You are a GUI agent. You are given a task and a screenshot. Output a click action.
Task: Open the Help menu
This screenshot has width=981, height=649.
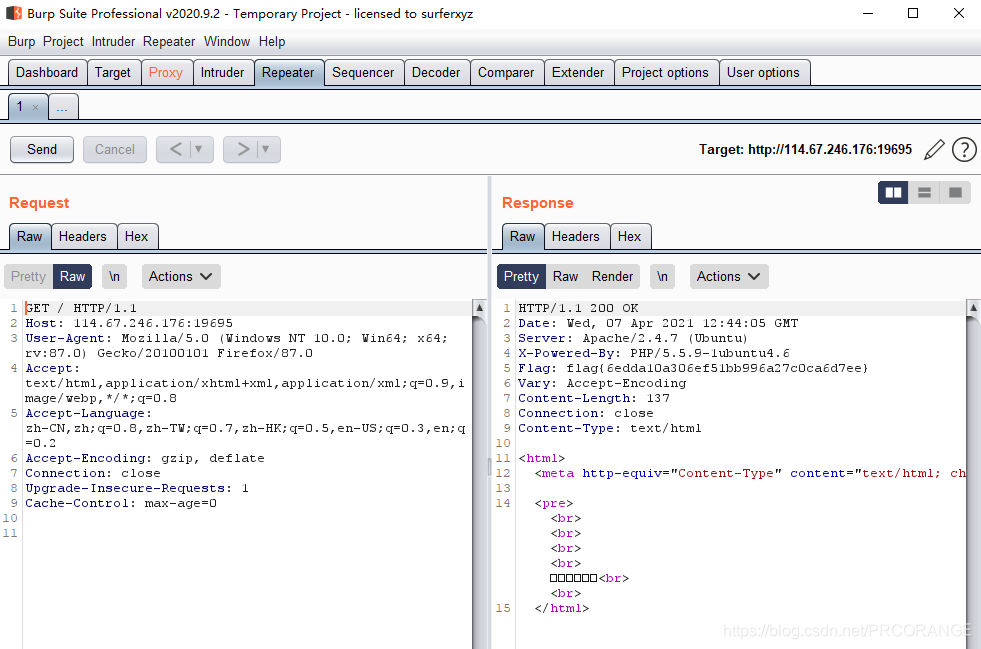click(x=272, y=41)
